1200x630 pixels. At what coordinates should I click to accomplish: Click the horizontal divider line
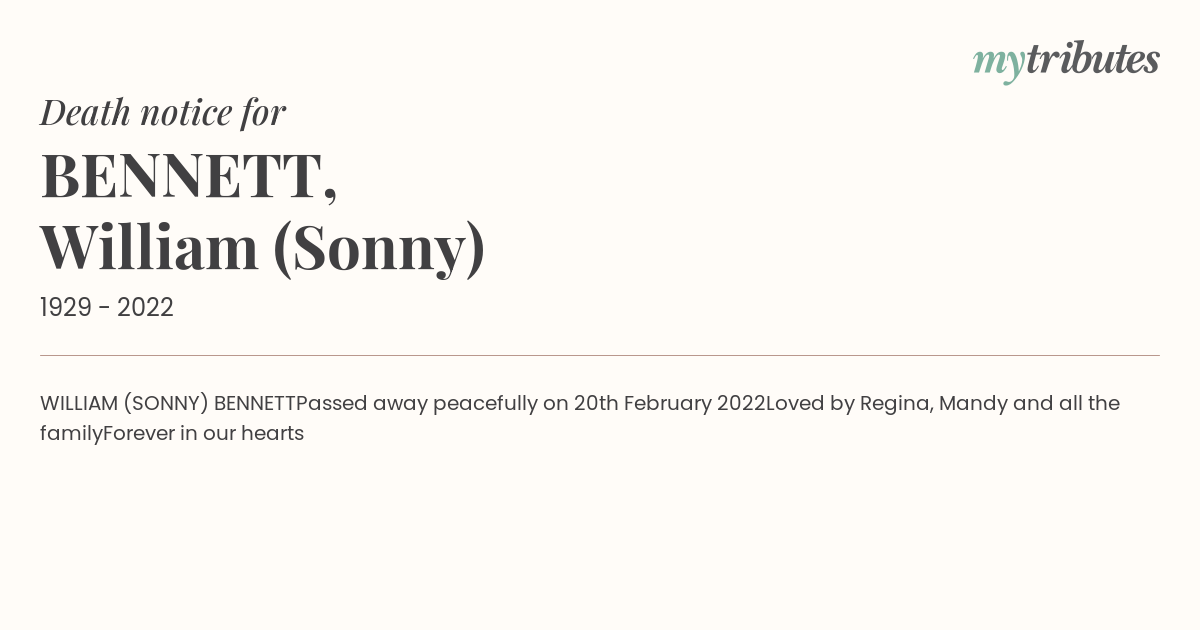pyautogui.click(x=600, y=355)
